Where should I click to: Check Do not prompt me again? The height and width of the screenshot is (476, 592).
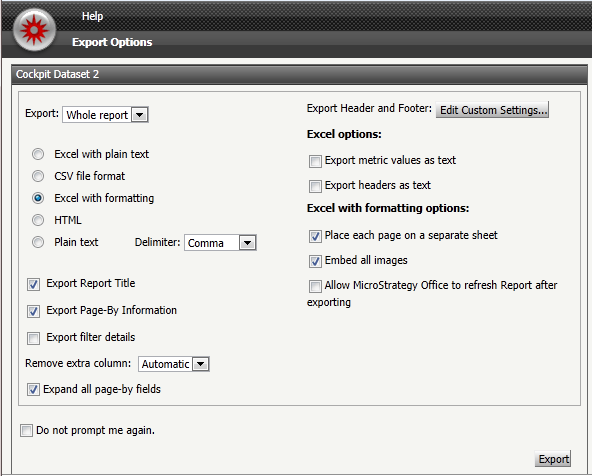[x=26, y=430]
